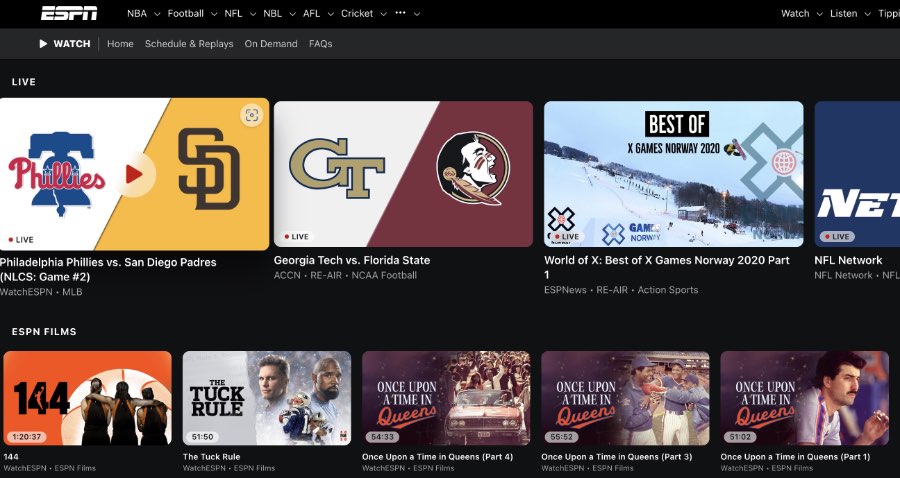The width and height of the screenshot is (900, 478).
Task: Click 1:20:37 duration badge on 144
Action: tap(28, 437)
